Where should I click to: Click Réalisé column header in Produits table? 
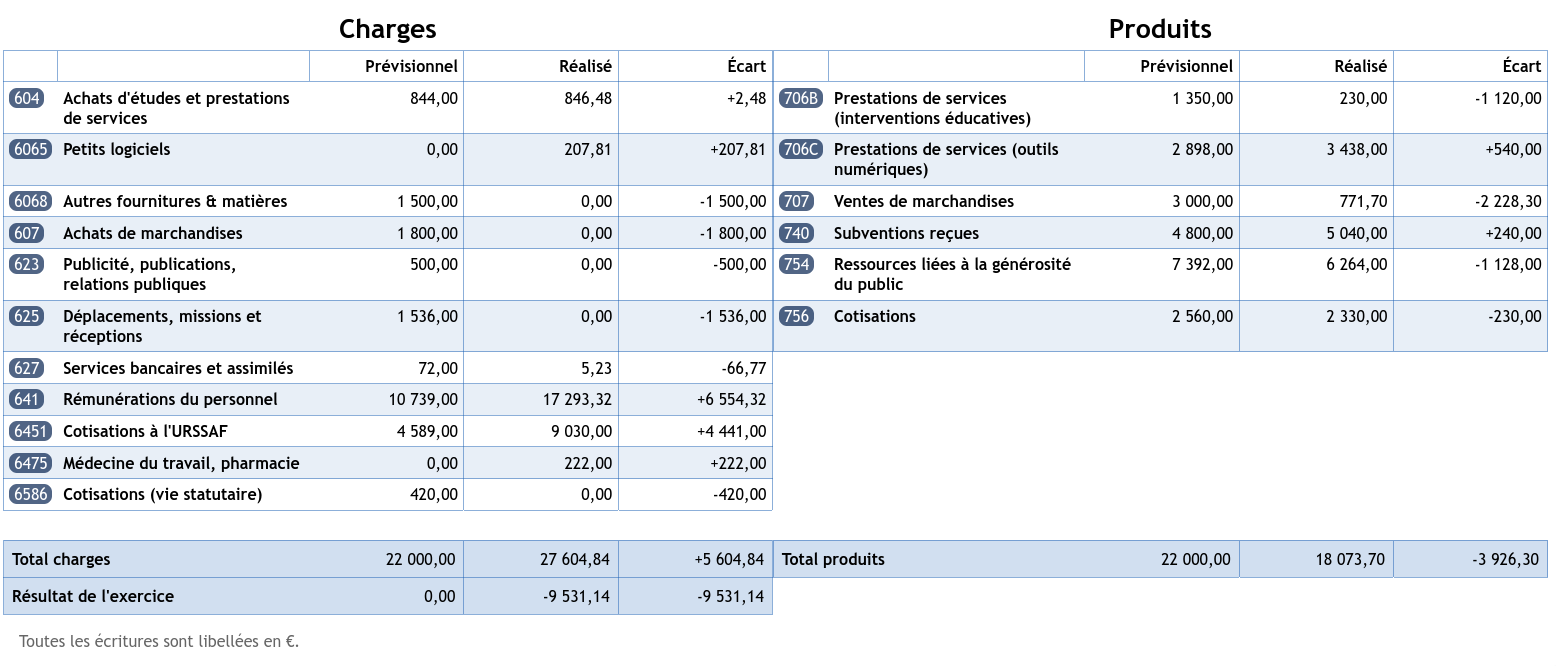click(x=1361, y=66)
